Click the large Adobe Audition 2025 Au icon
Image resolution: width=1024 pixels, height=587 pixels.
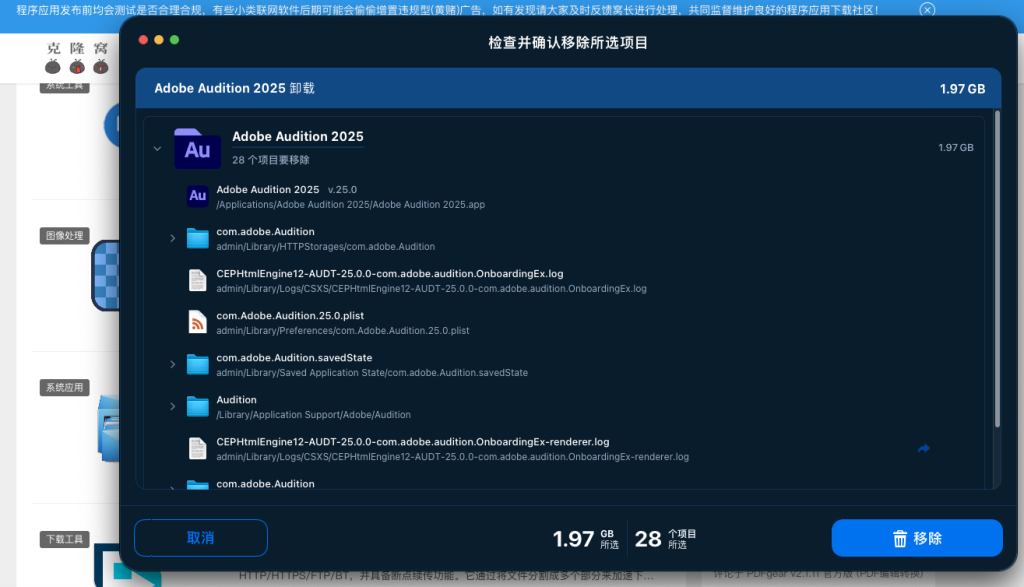pyautogui.click(x=197, y=149)
